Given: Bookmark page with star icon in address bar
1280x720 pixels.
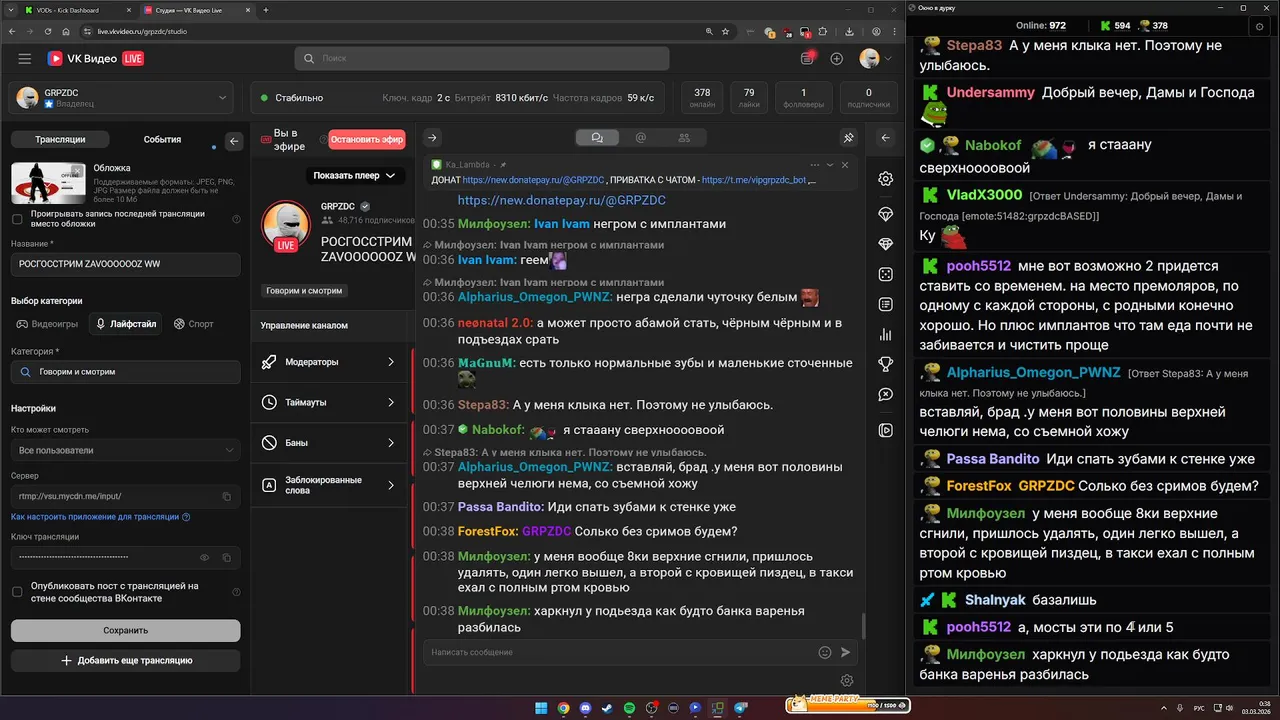Looking at the screenshot, I should point(724,31).
